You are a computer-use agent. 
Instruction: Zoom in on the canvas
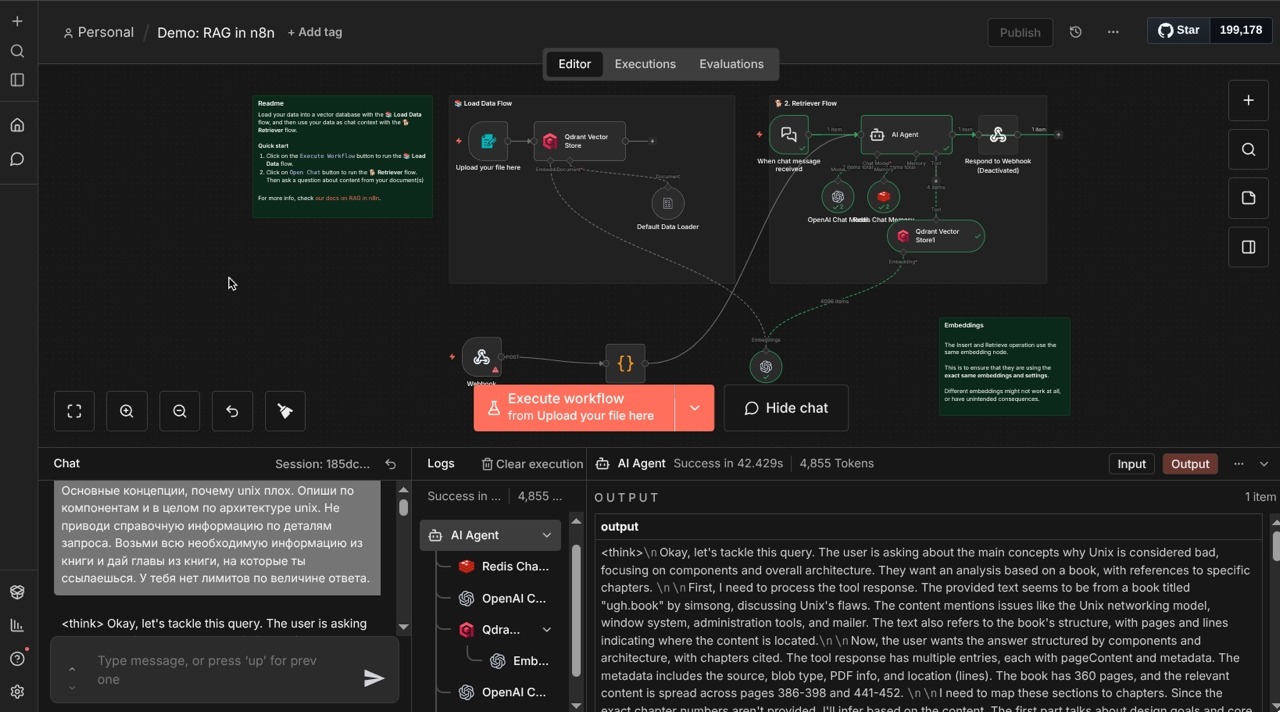click(x=127, y=411)
